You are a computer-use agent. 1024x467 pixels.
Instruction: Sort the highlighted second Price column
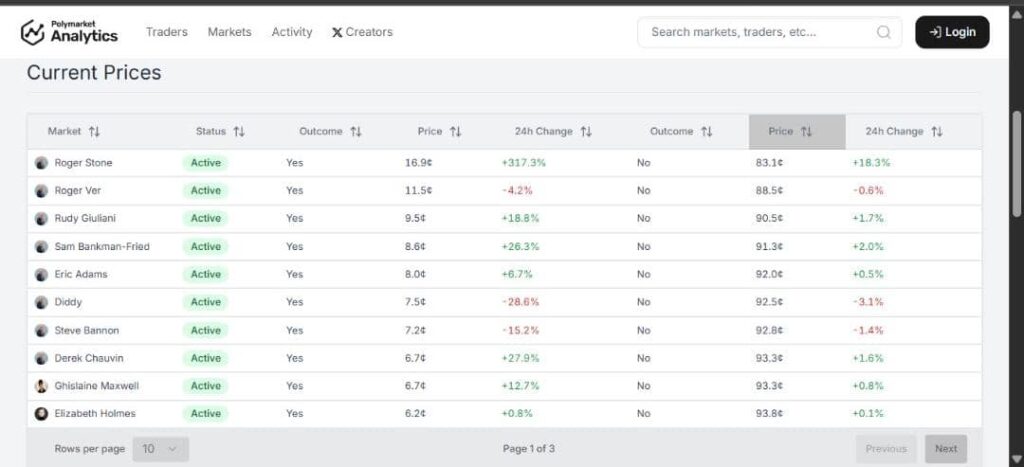[x=807, y=131]
